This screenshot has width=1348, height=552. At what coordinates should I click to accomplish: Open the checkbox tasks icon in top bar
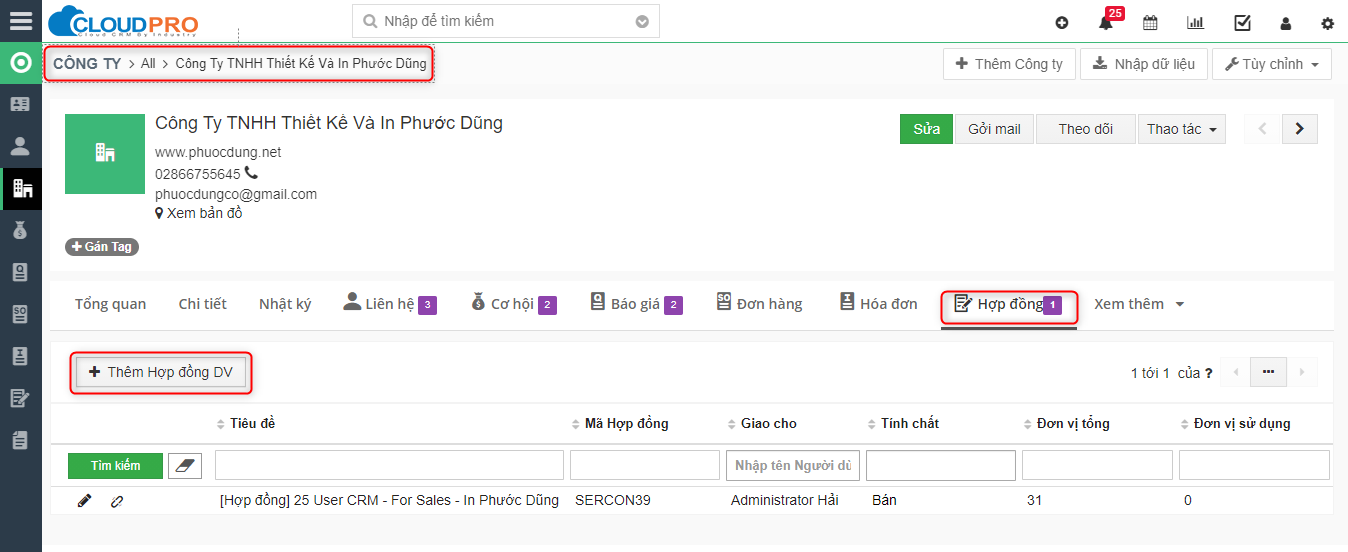pos(1242,23)
